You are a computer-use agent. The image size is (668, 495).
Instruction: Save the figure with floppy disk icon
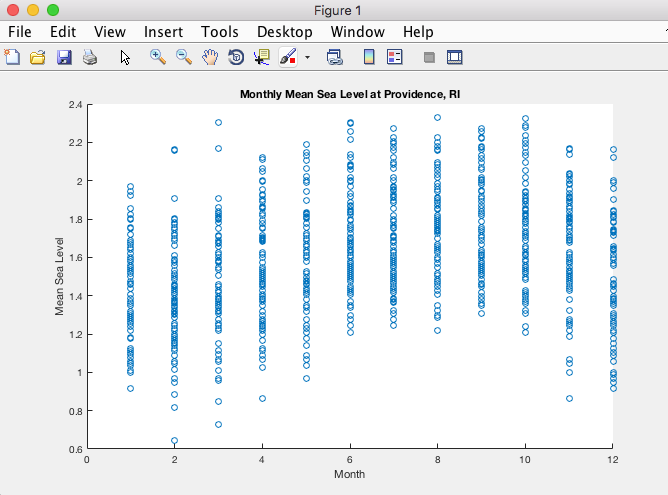click(x=64, y=57)
